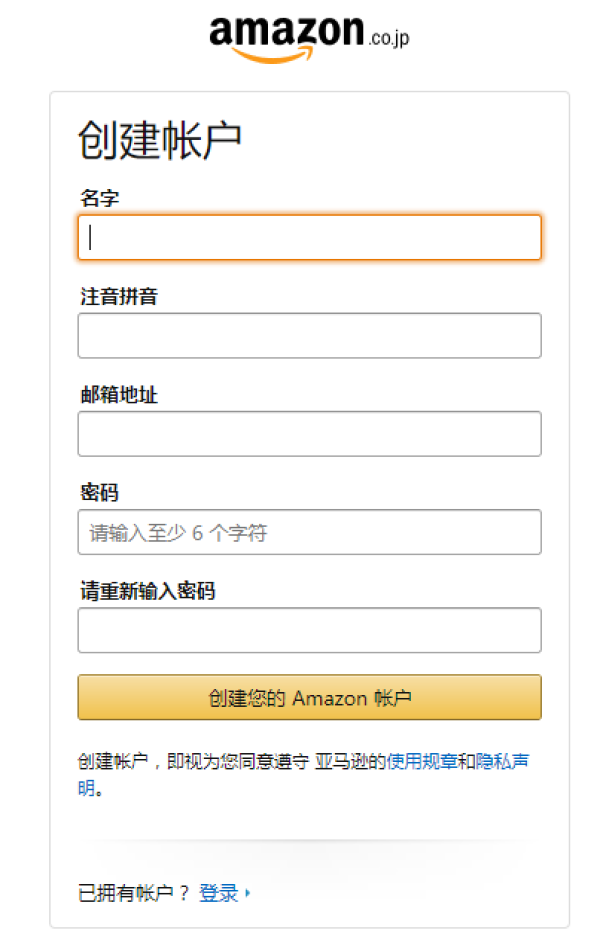Screen dimensions: 600x948
Task: Click the 邮箱地址 label
Action: tap(119, 395)
